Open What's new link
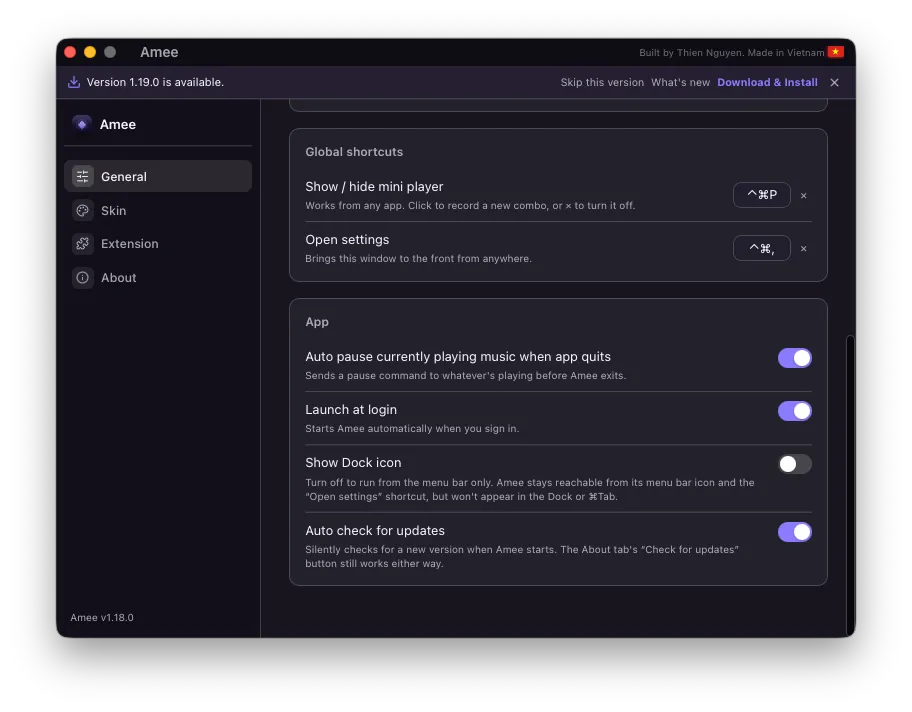This screenshot has width=912, height=712. coord(680,82)
